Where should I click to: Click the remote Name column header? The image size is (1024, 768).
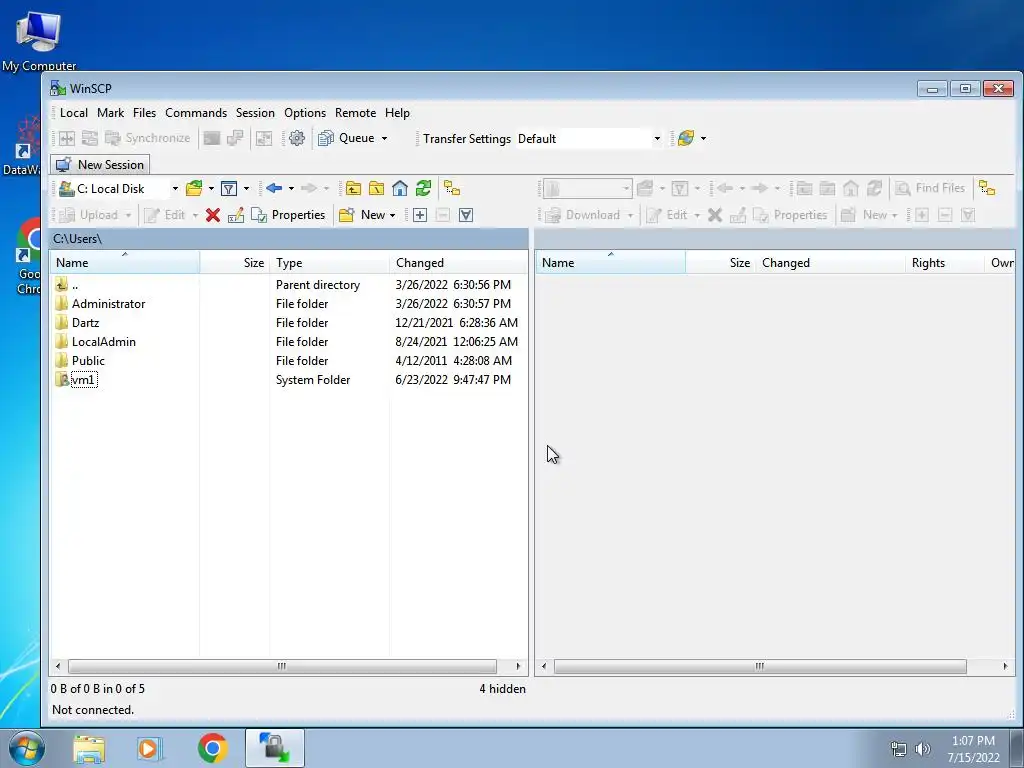(611, 263)
